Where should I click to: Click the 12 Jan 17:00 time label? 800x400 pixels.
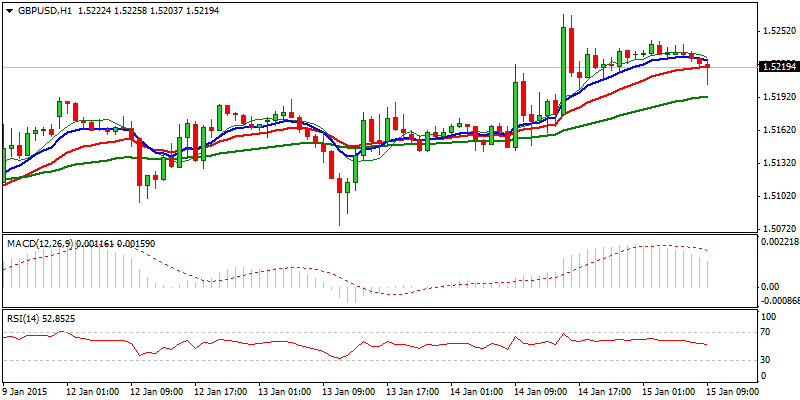pos(221,392)
